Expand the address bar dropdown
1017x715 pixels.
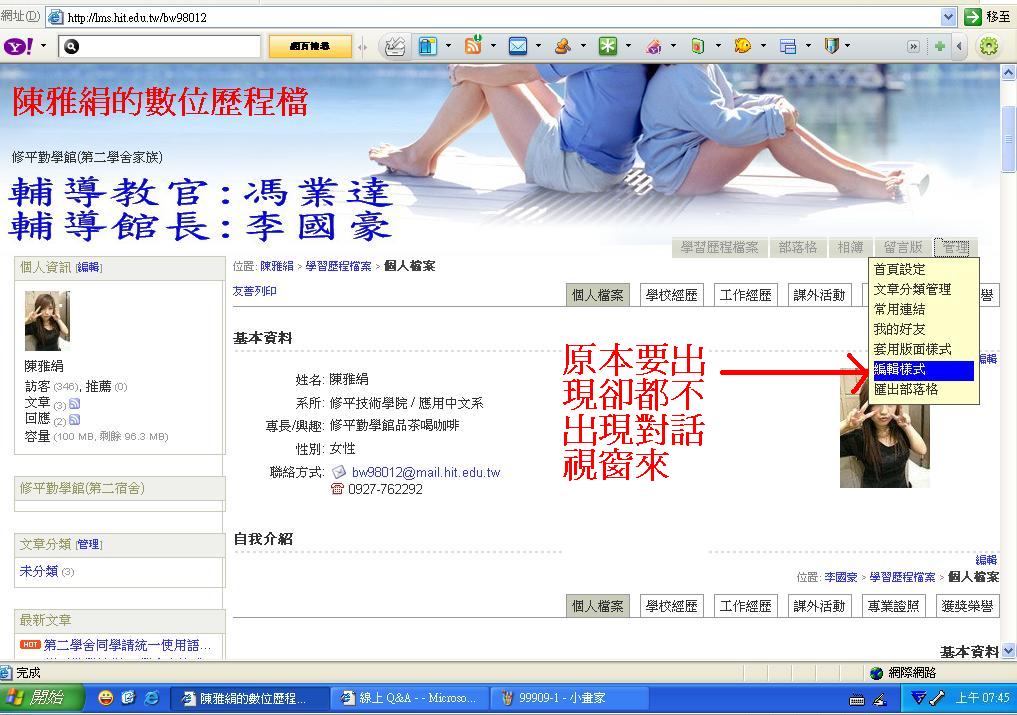(x=948, y=17)
